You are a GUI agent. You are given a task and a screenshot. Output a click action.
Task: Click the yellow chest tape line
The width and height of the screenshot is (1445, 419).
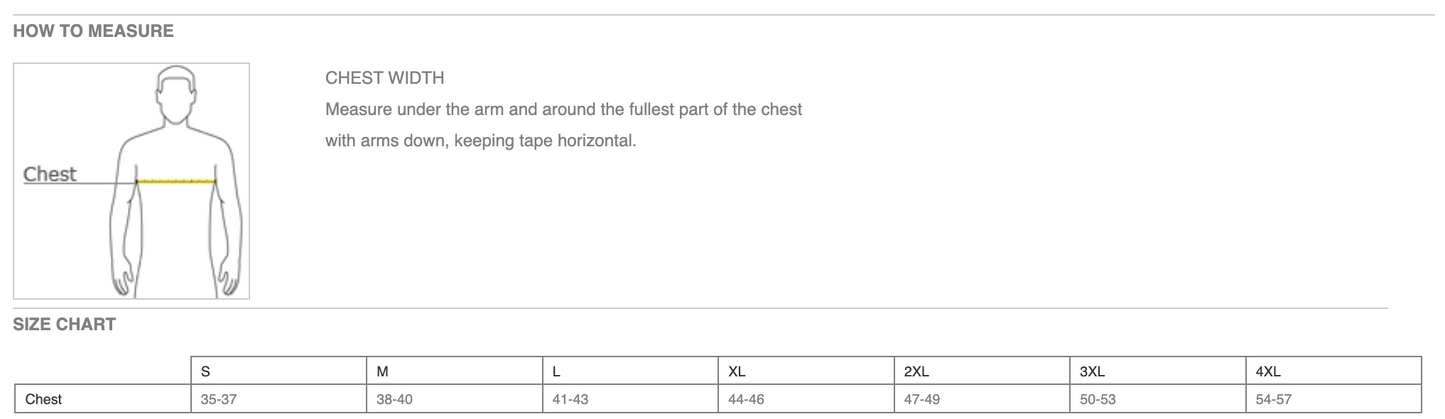pos(177,181)
